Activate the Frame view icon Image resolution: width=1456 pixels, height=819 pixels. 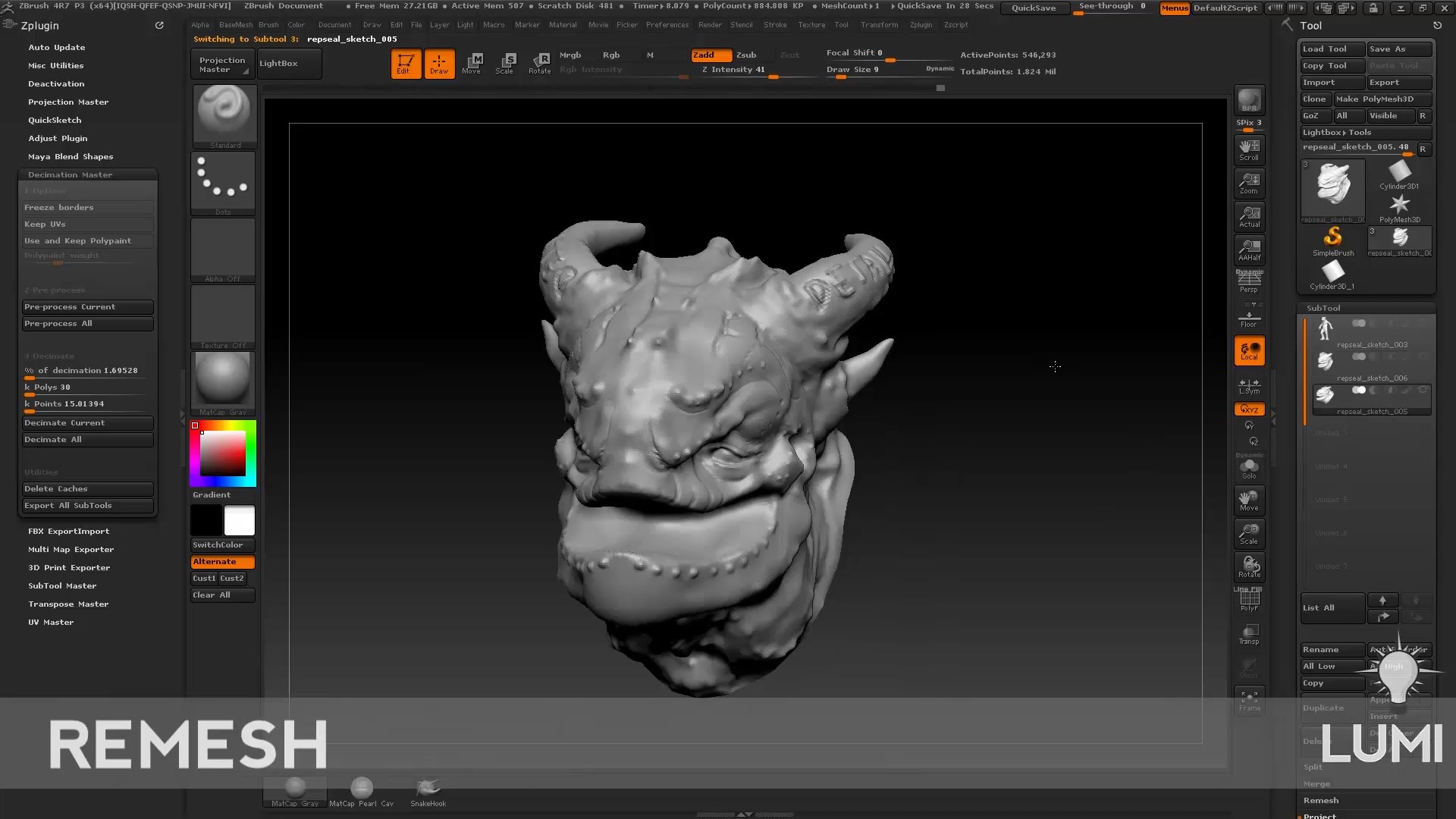(x=1249, y=700)
